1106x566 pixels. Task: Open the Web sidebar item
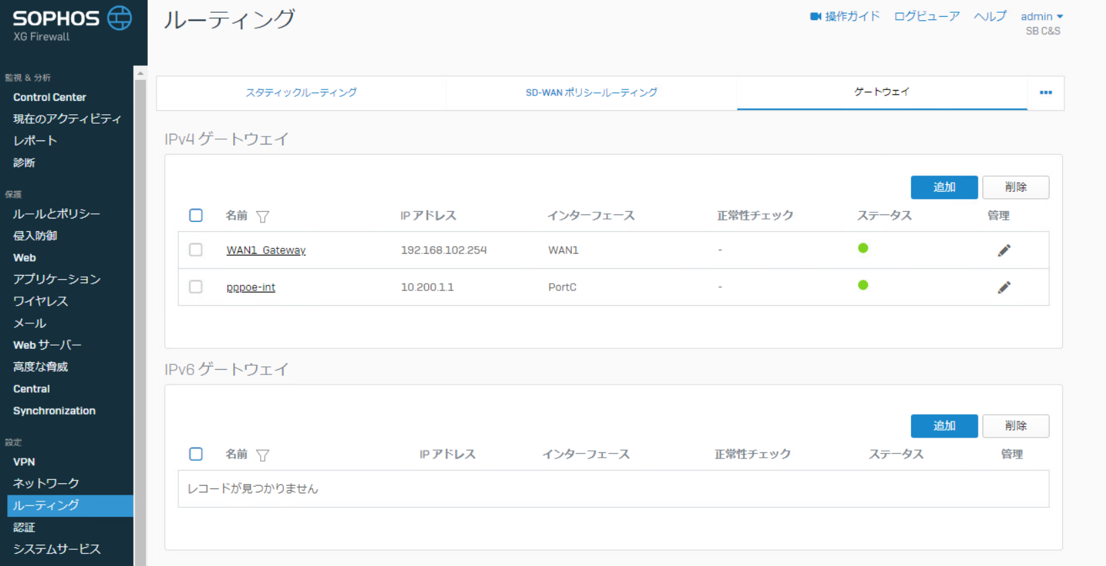tap(25, 258)
